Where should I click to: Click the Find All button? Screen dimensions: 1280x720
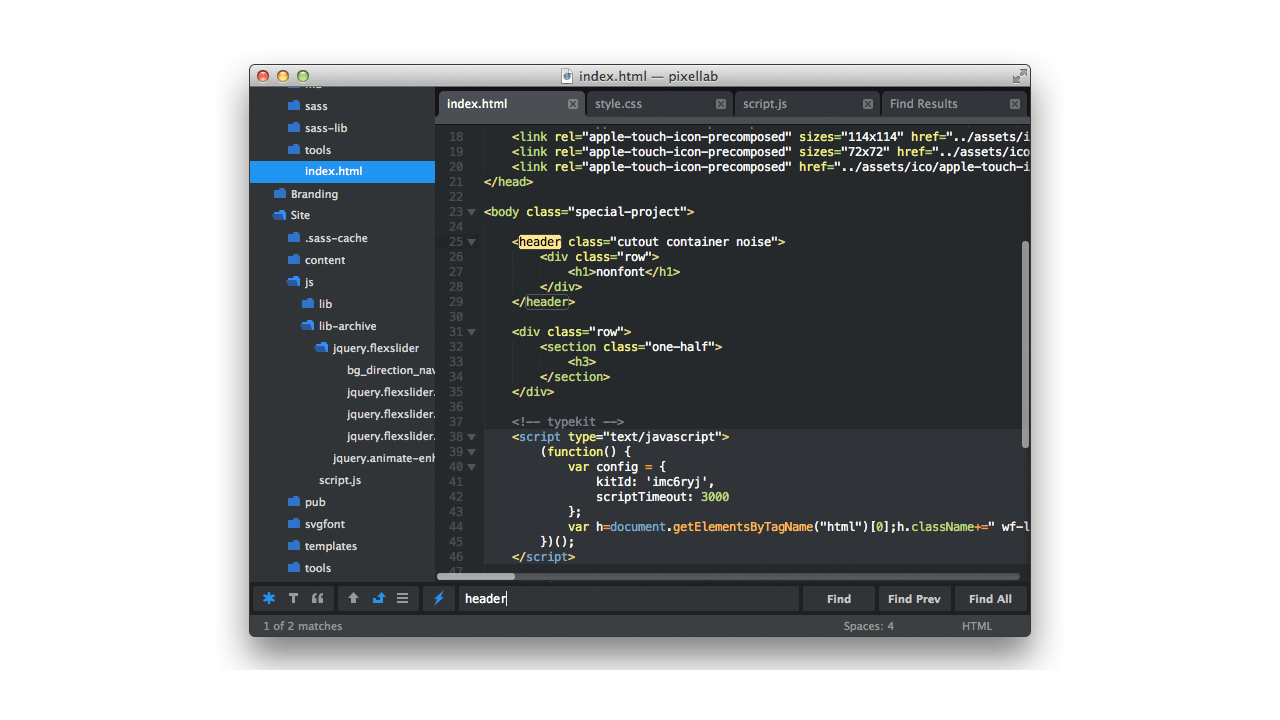point(990,598)
